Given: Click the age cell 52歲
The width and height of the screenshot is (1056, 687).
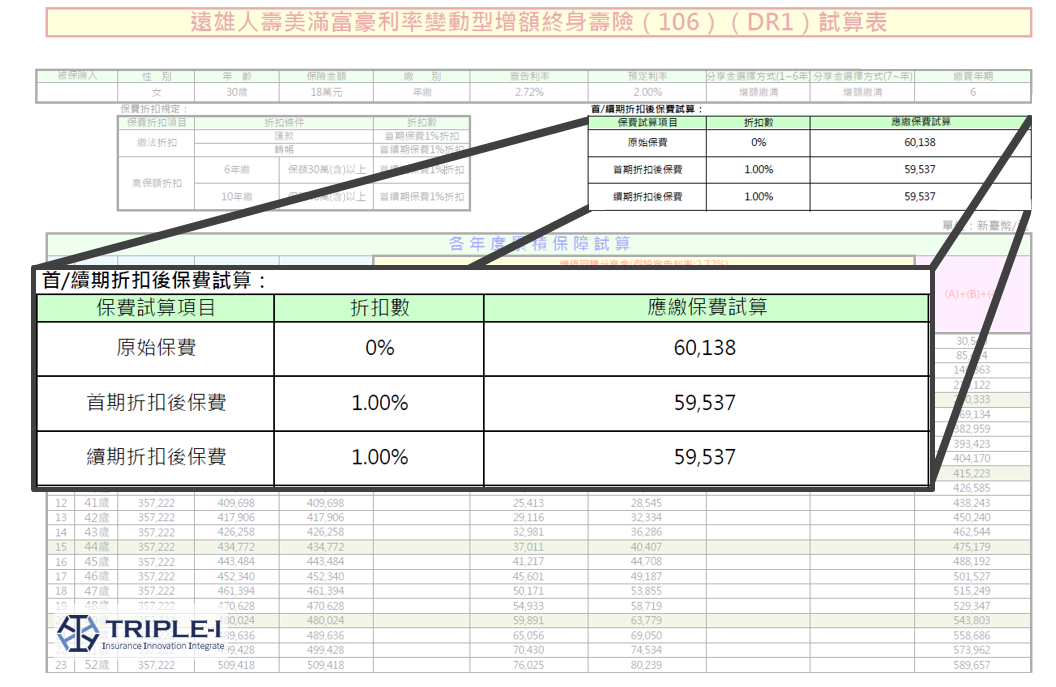Looking at the screenshot, I should point(96,665).
